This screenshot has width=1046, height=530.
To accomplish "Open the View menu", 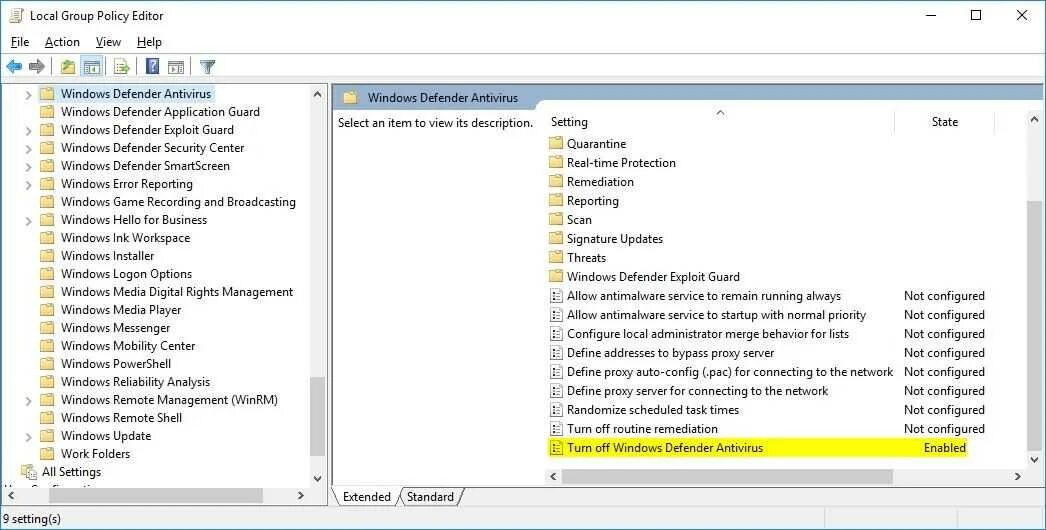I will click(x=108, y=42).
